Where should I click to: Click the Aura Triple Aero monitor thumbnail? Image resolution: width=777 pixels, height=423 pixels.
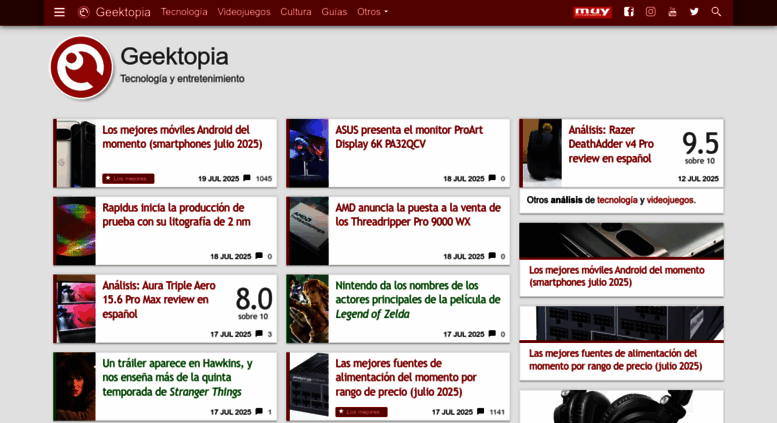(x=76, y=309)
